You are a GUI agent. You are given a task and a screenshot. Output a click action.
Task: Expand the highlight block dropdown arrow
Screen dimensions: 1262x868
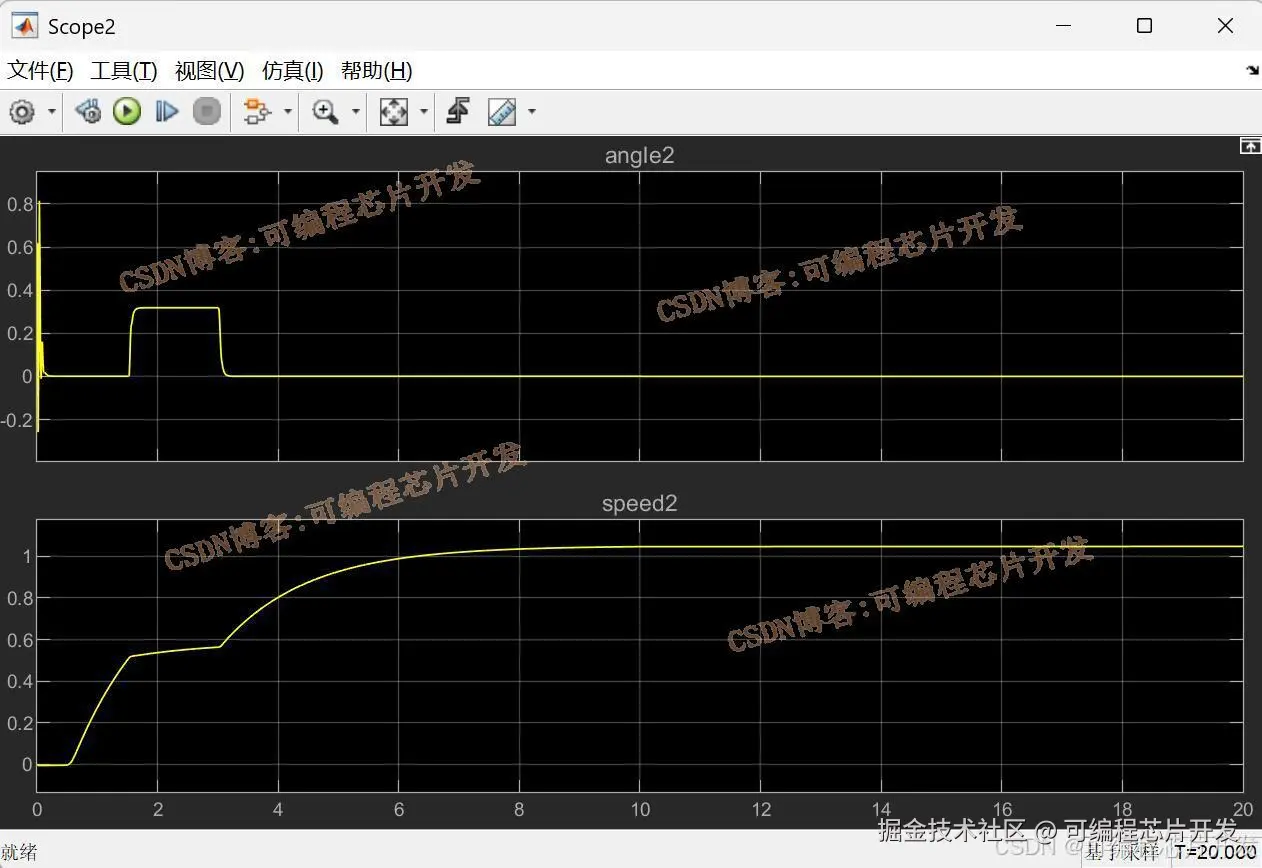(x=288, y=112)
